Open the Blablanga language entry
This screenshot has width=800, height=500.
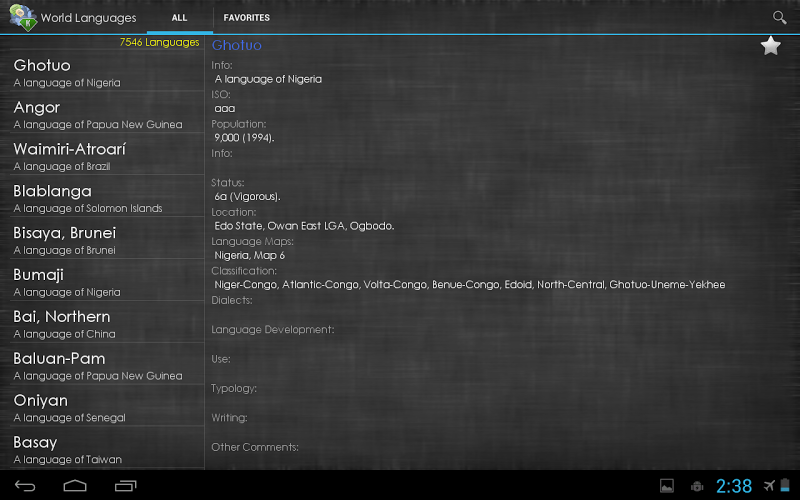click(x=107, y=198)
